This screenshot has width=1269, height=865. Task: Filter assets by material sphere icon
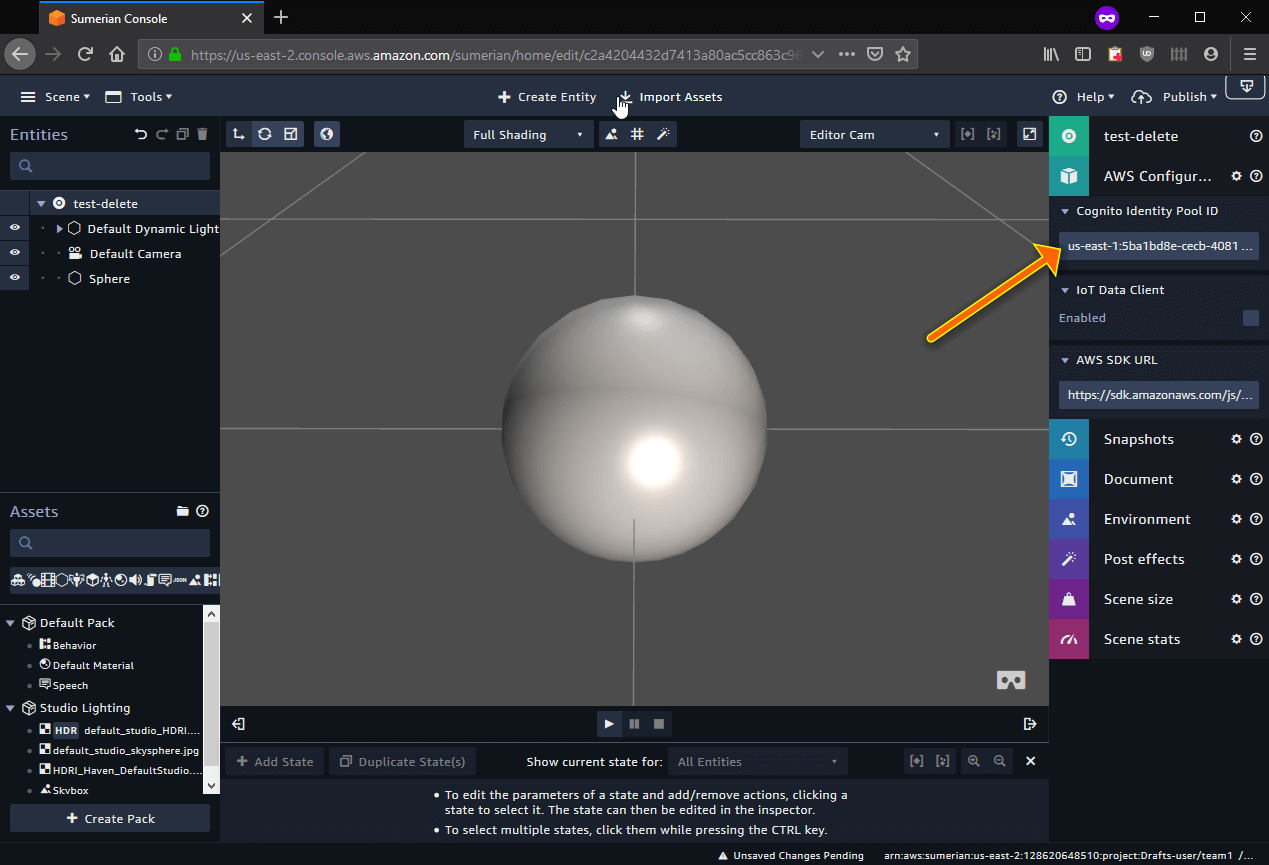[x=121, y=579]
